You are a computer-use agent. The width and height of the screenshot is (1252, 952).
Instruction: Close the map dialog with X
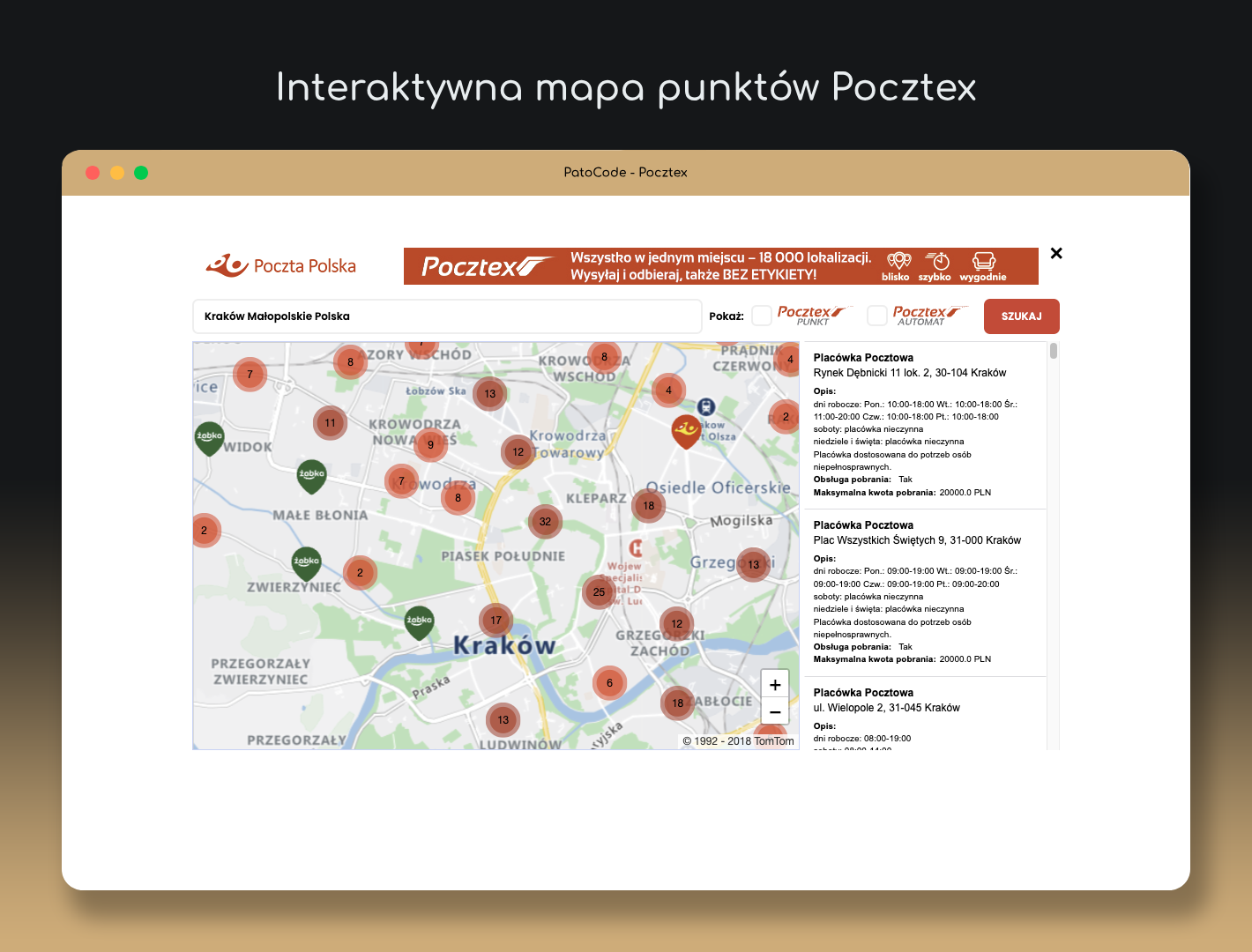point(1056,254)
